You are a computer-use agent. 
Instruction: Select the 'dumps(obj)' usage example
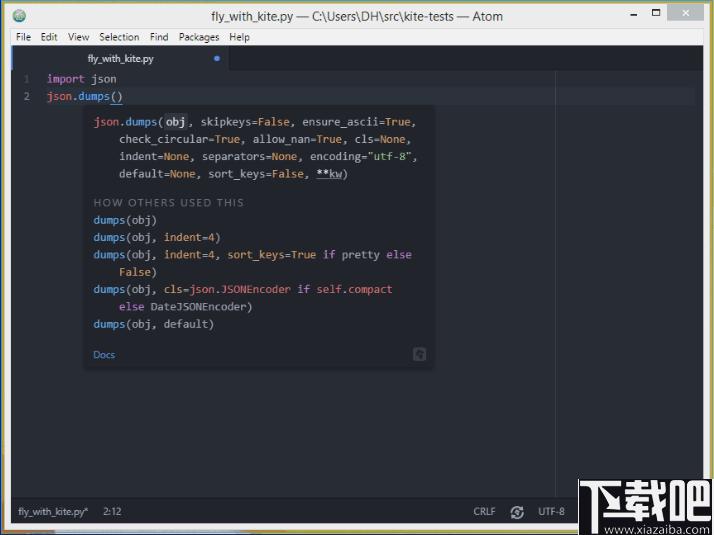125,220
